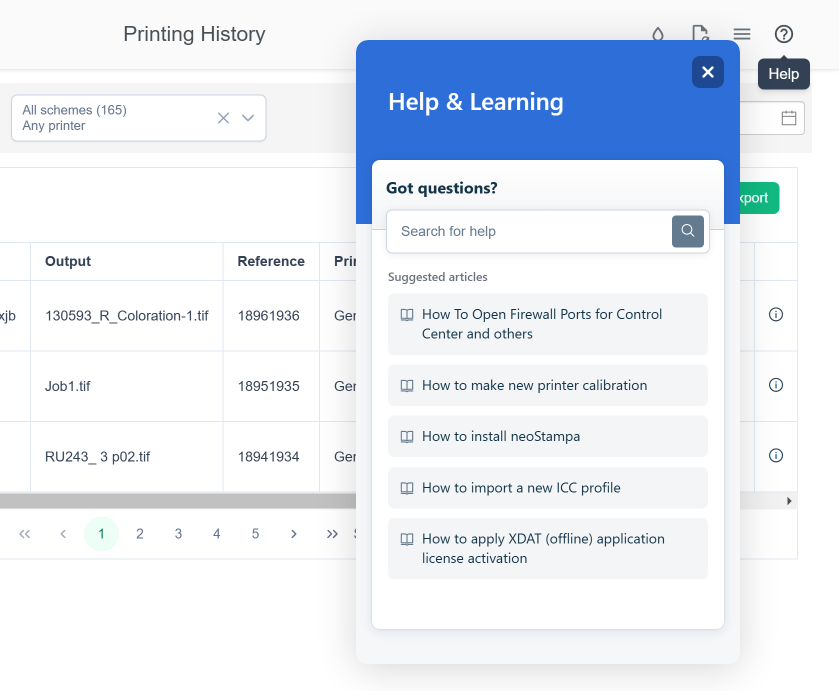Image resolution: width=839 pixels, height=691 pixels.
Task: Close the Help & Learning panel
Action: [707, 72]
